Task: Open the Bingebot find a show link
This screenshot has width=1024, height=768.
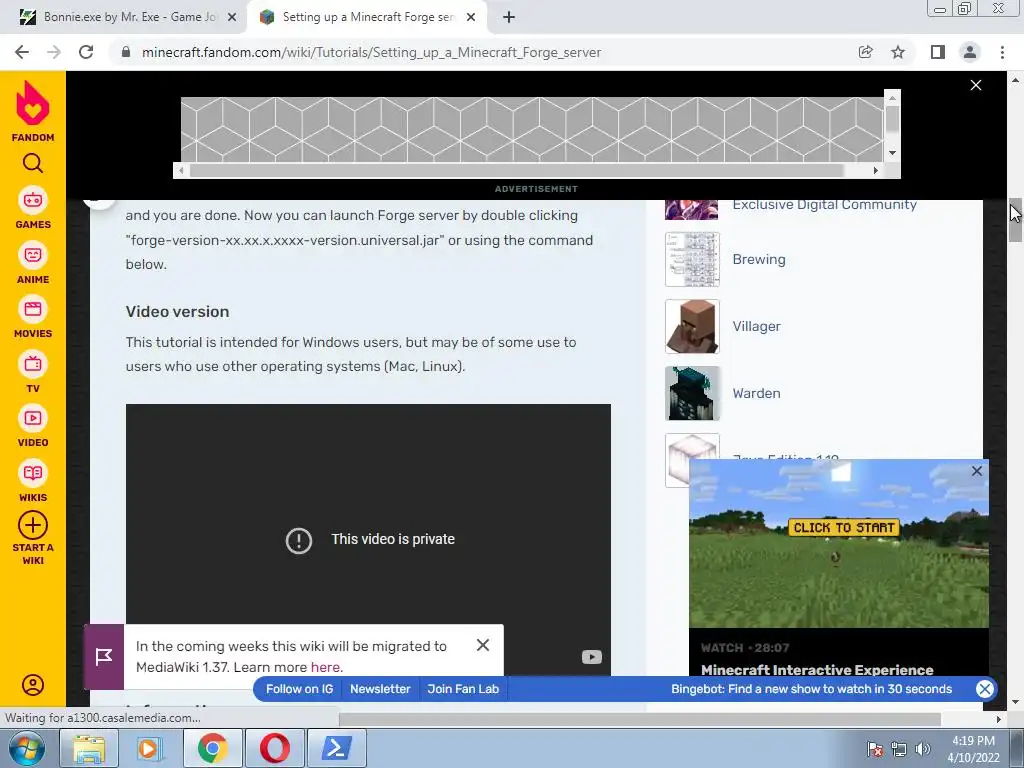Action: coord(811,689)
